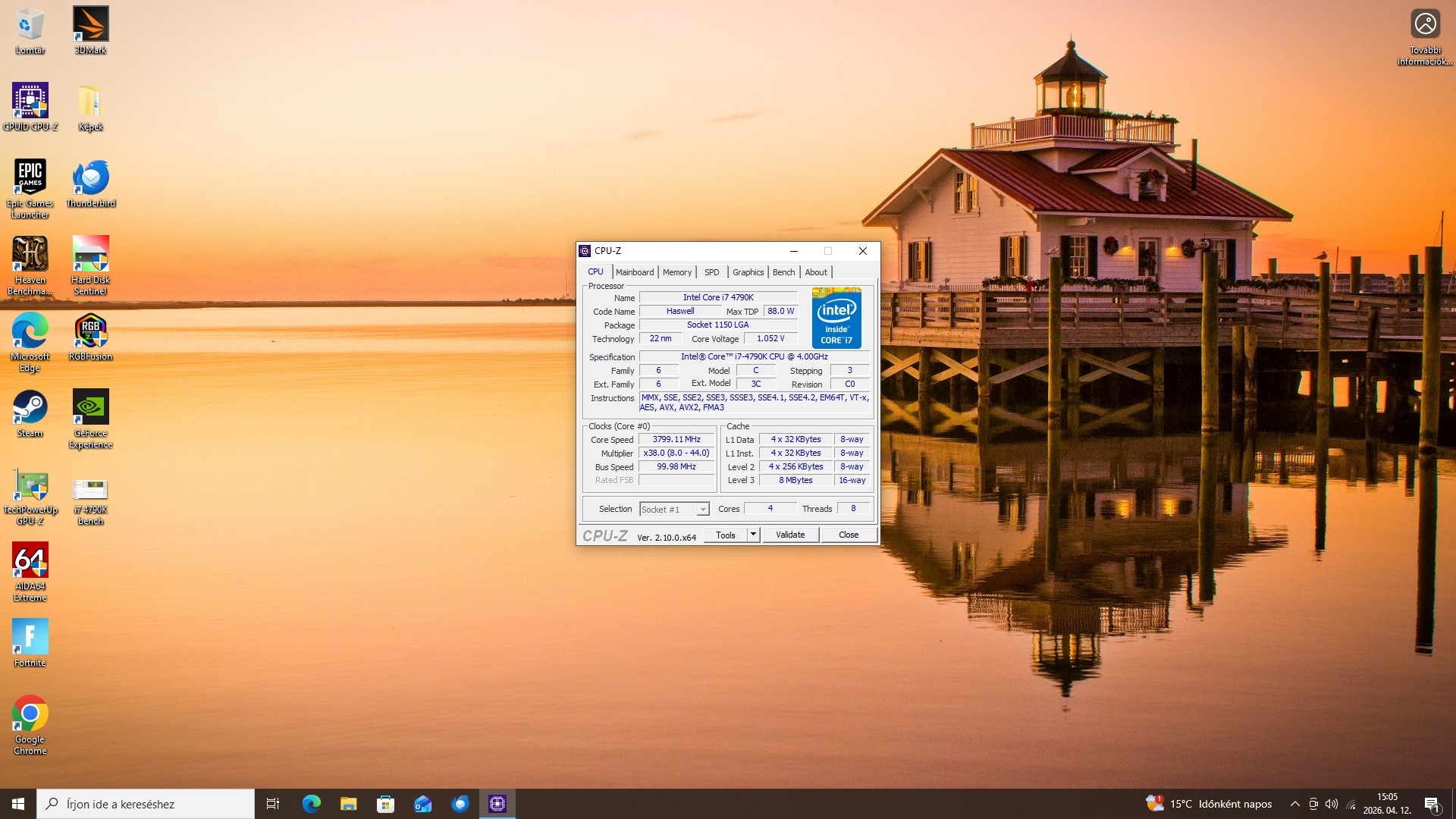The image size is (1456, 819).
Task: Open the volume control tray icon
Action: click(1332, 804)
